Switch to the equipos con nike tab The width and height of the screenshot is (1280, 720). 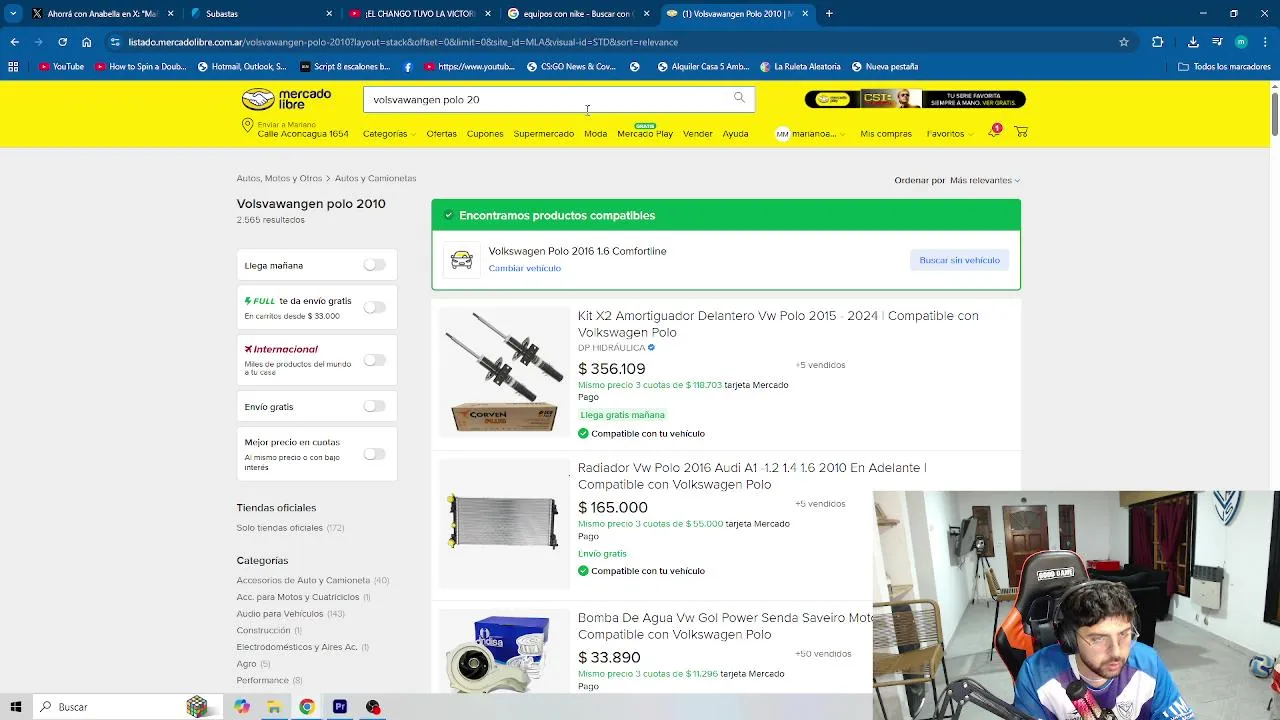577,14
